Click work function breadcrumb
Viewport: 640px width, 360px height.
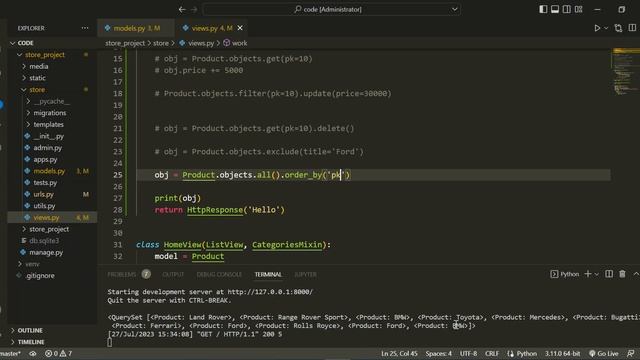click(235, 43)
